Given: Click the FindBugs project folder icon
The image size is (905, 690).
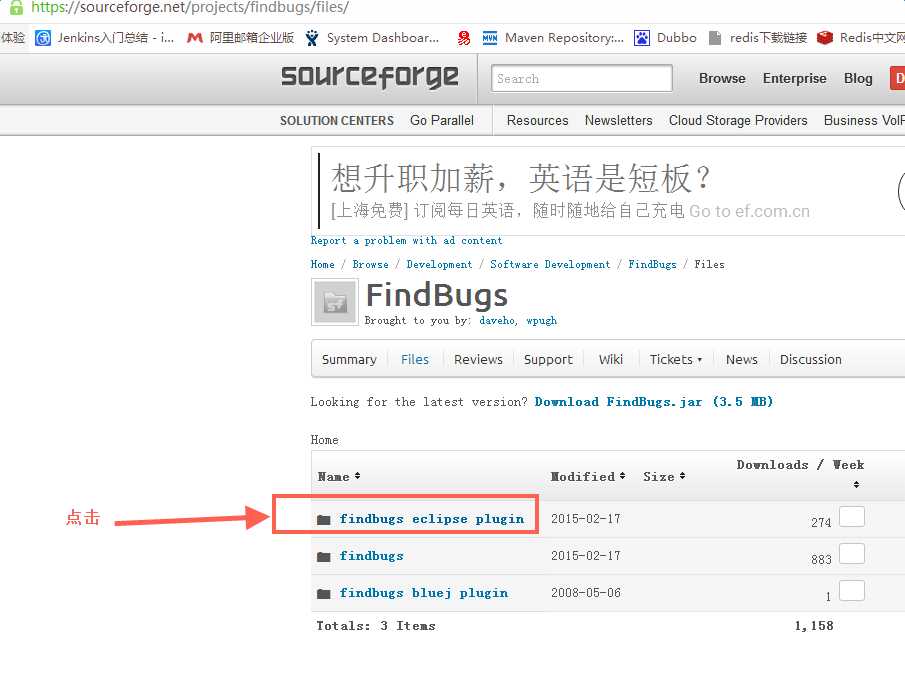Looking at the screenshot, I should (x=335, y=302).
